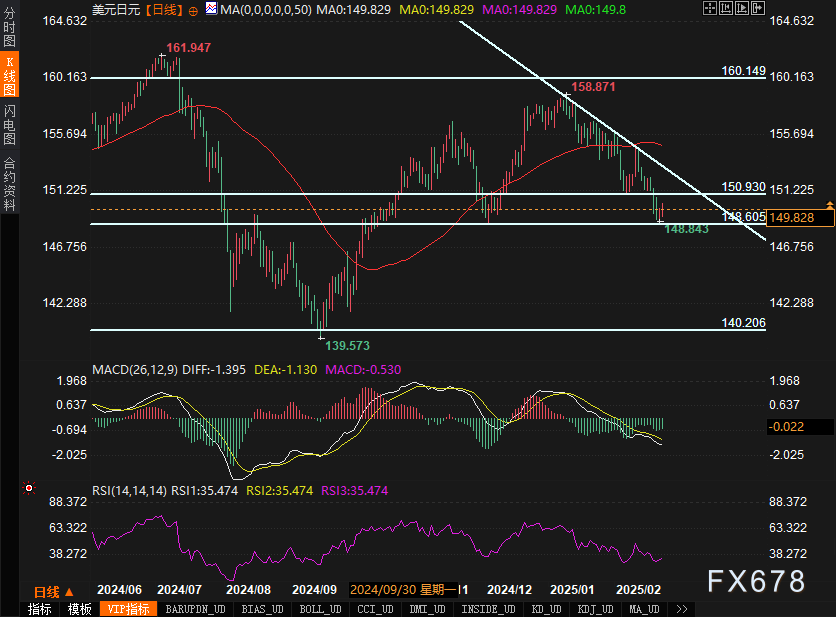This screenshot has height=617, width=836.
Task: Click the 2024/09/30 date marker on timeline
Action: pyautogui.click(x=403, y=590)
